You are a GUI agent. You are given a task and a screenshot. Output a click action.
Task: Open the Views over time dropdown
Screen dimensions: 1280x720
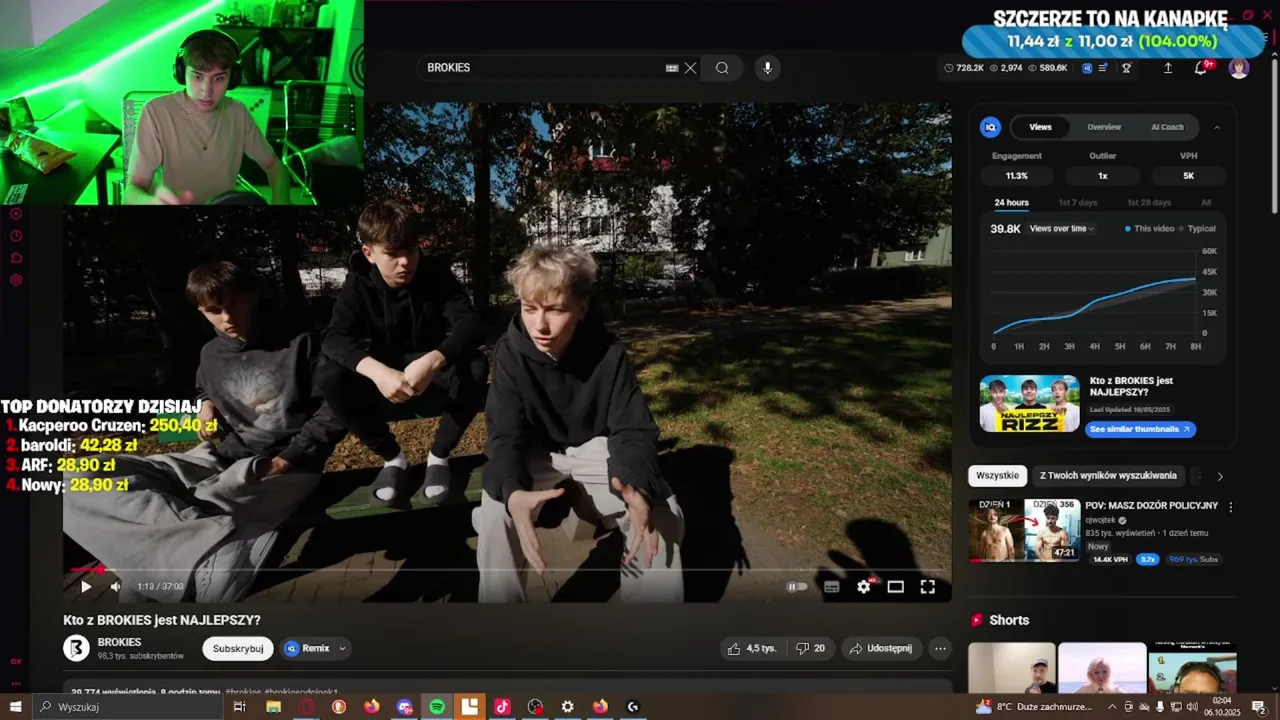point(1061,229)
